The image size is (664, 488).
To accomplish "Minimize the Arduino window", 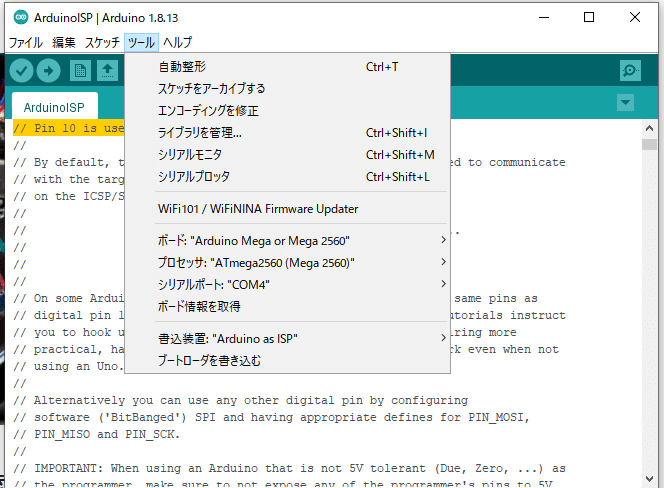I will pos(544,17).
